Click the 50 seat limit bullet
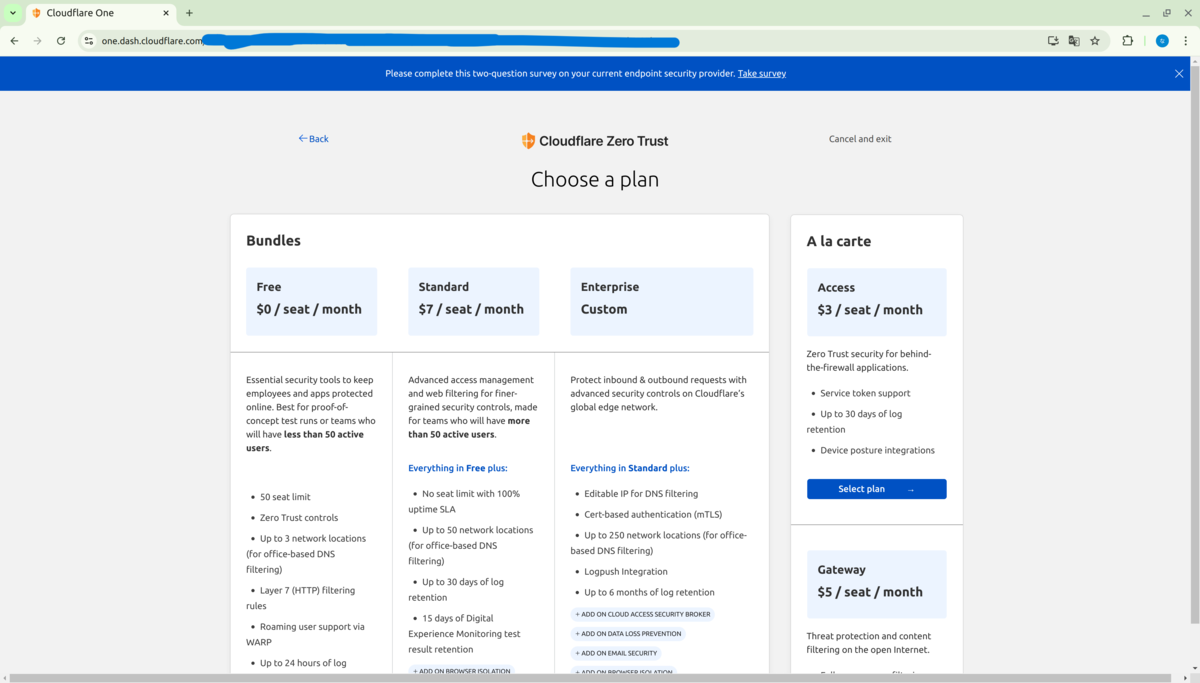This screenshot has height=683, width=1200. click(285, 497)
